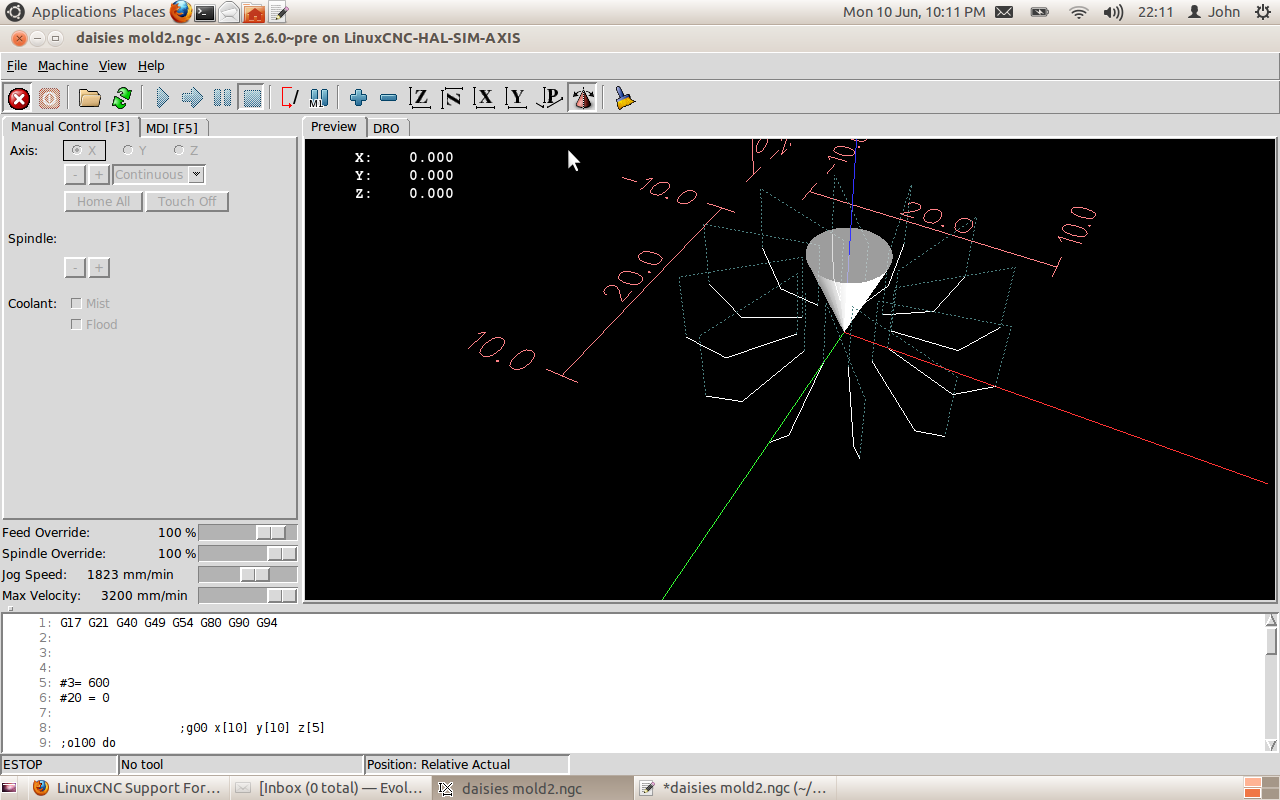Viewport: 1280px width, 800px height.
Task: Toggle machine power button
Action: click(49, 98)
